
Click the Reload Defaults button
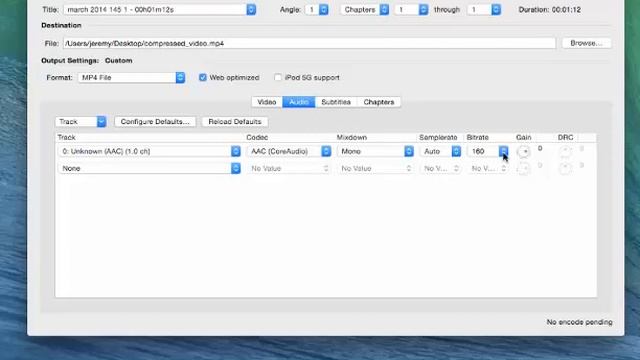pyautogui.click(x=235, y=122)
